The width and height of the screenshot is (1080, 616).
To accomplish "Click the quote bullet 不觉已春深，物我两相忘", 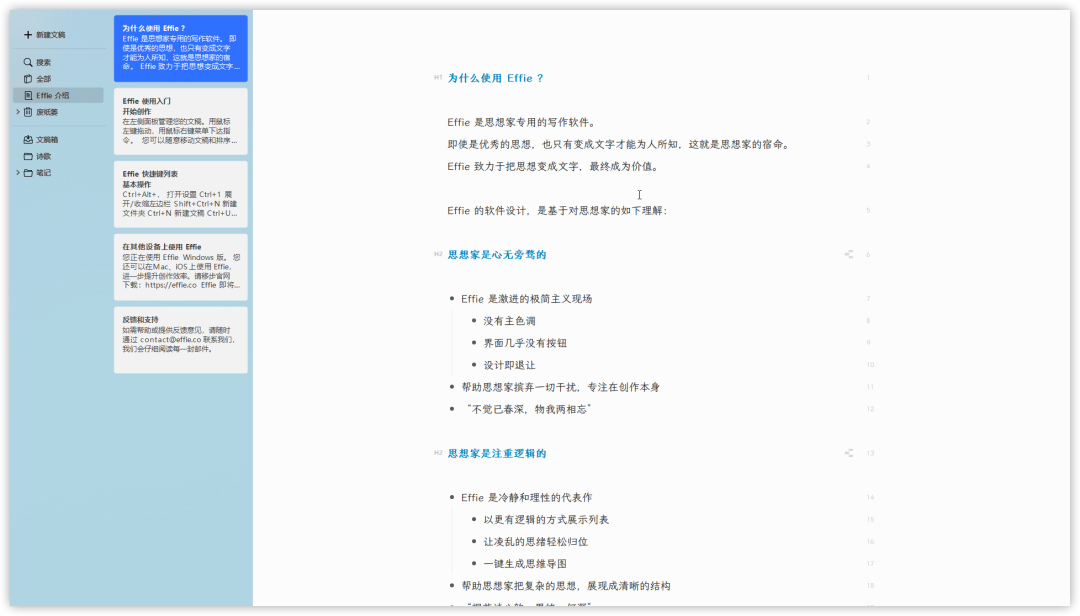I will pos(528,409).
